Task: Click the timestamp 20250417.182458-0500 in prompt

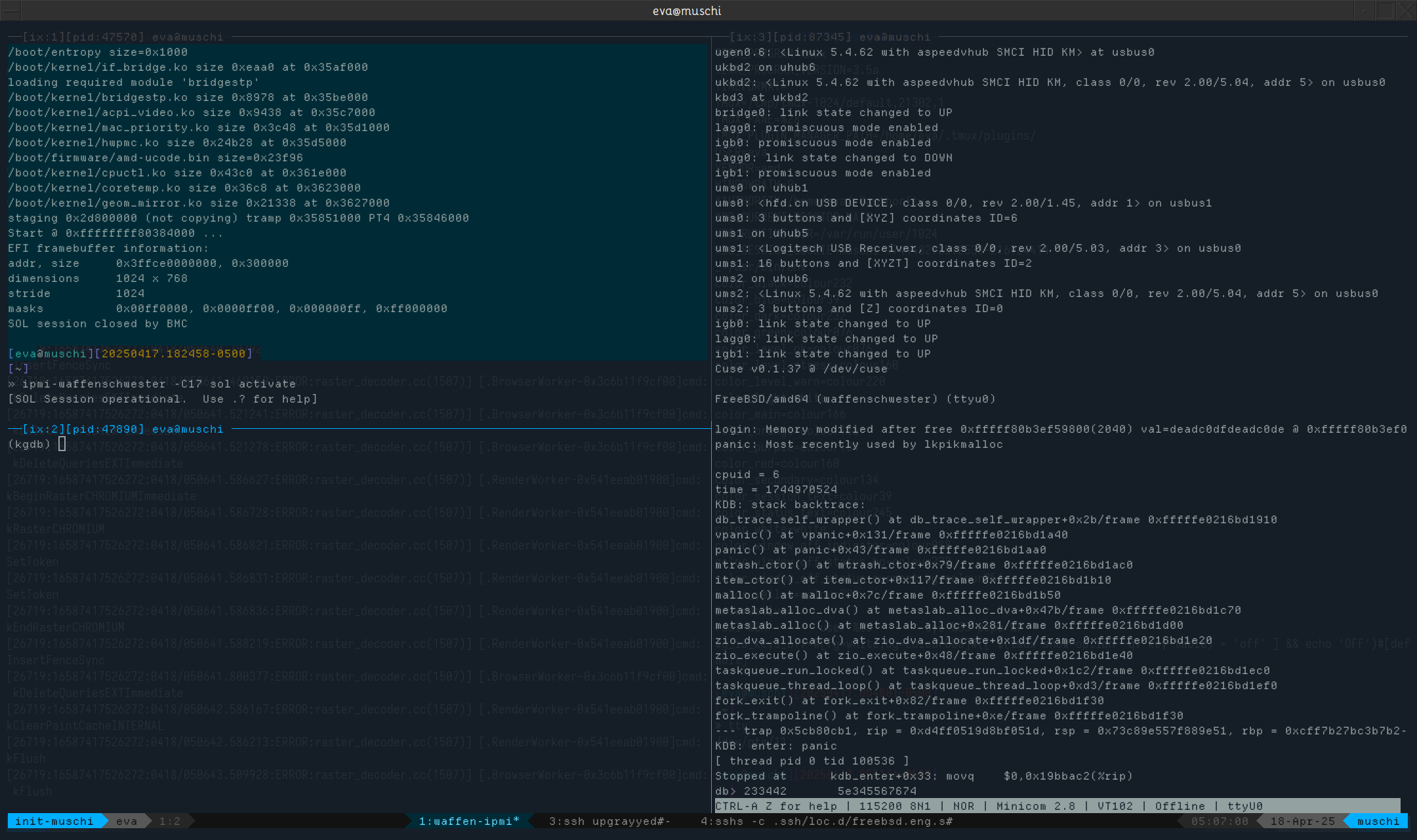Action: [174, 353]
